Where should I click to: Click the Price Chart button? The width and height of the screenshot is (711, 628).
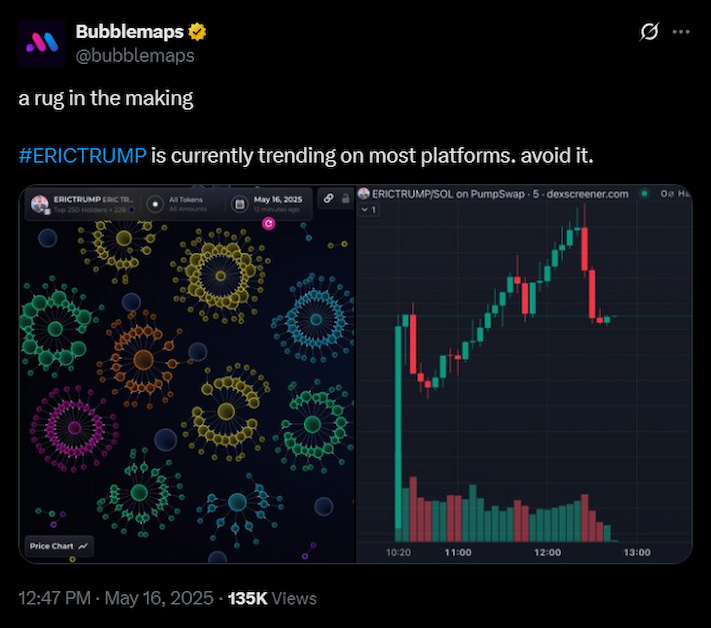[x=59, y=546]
